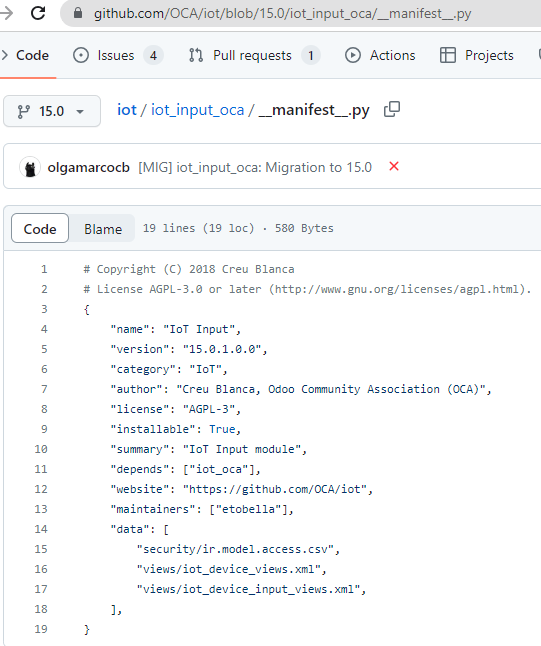This screenshot has width=541, height=646.
Task: Click the version "15.0.1.0.0" line
Action: (189, 349)
